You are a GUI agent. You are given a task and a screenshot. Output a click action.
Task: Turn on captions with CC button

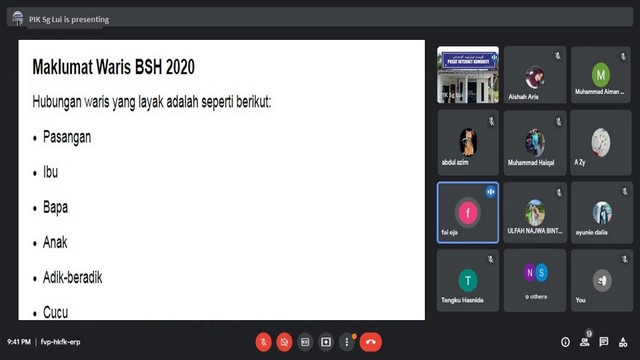pos(305,342)
